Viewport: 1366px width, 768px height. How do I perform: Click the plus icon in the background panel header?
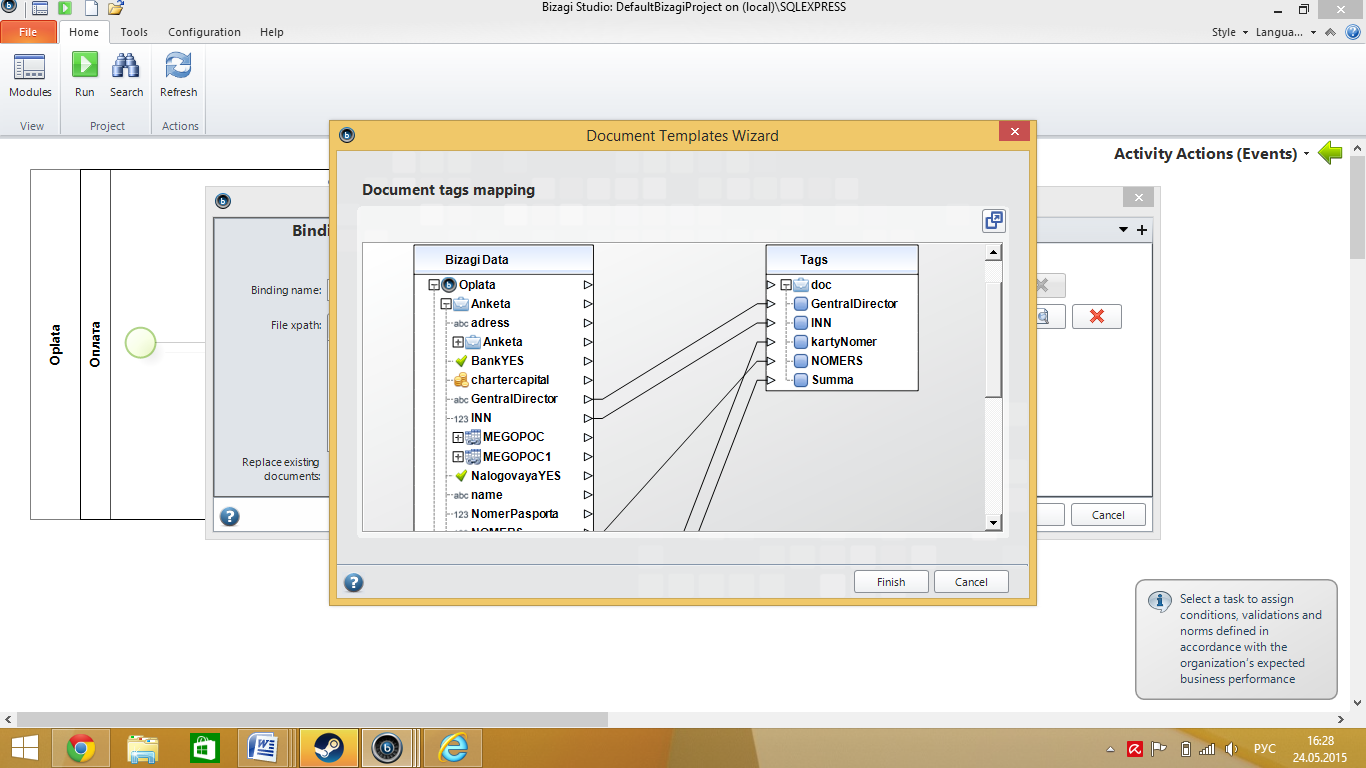1142,230
